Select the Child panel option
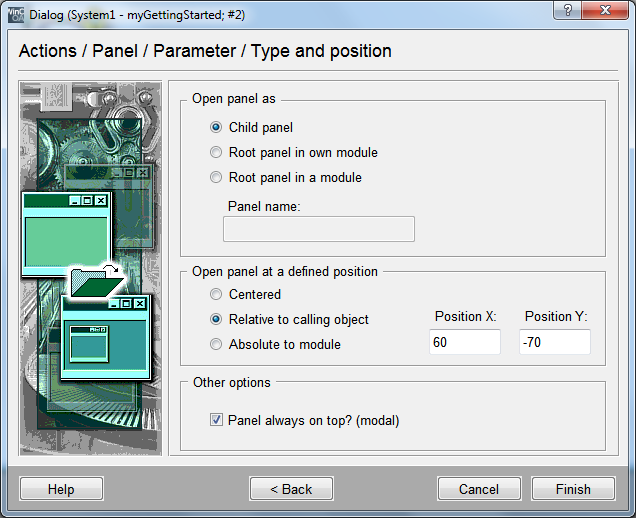 point(217,128)
